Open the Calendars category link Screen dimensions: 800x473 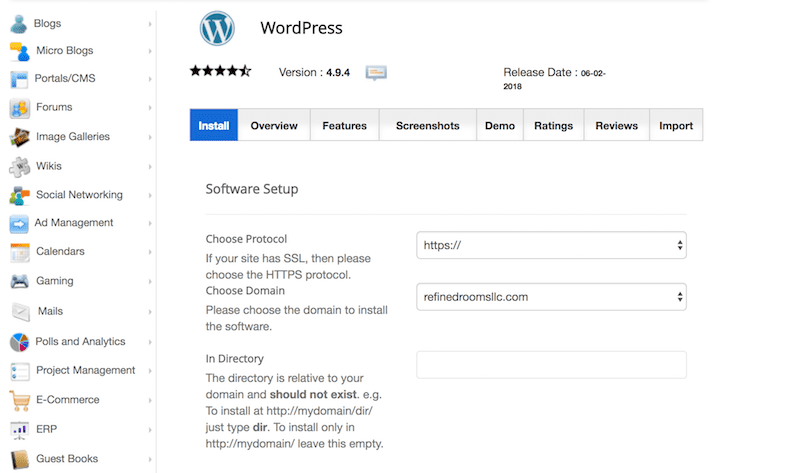pos(60,252)
